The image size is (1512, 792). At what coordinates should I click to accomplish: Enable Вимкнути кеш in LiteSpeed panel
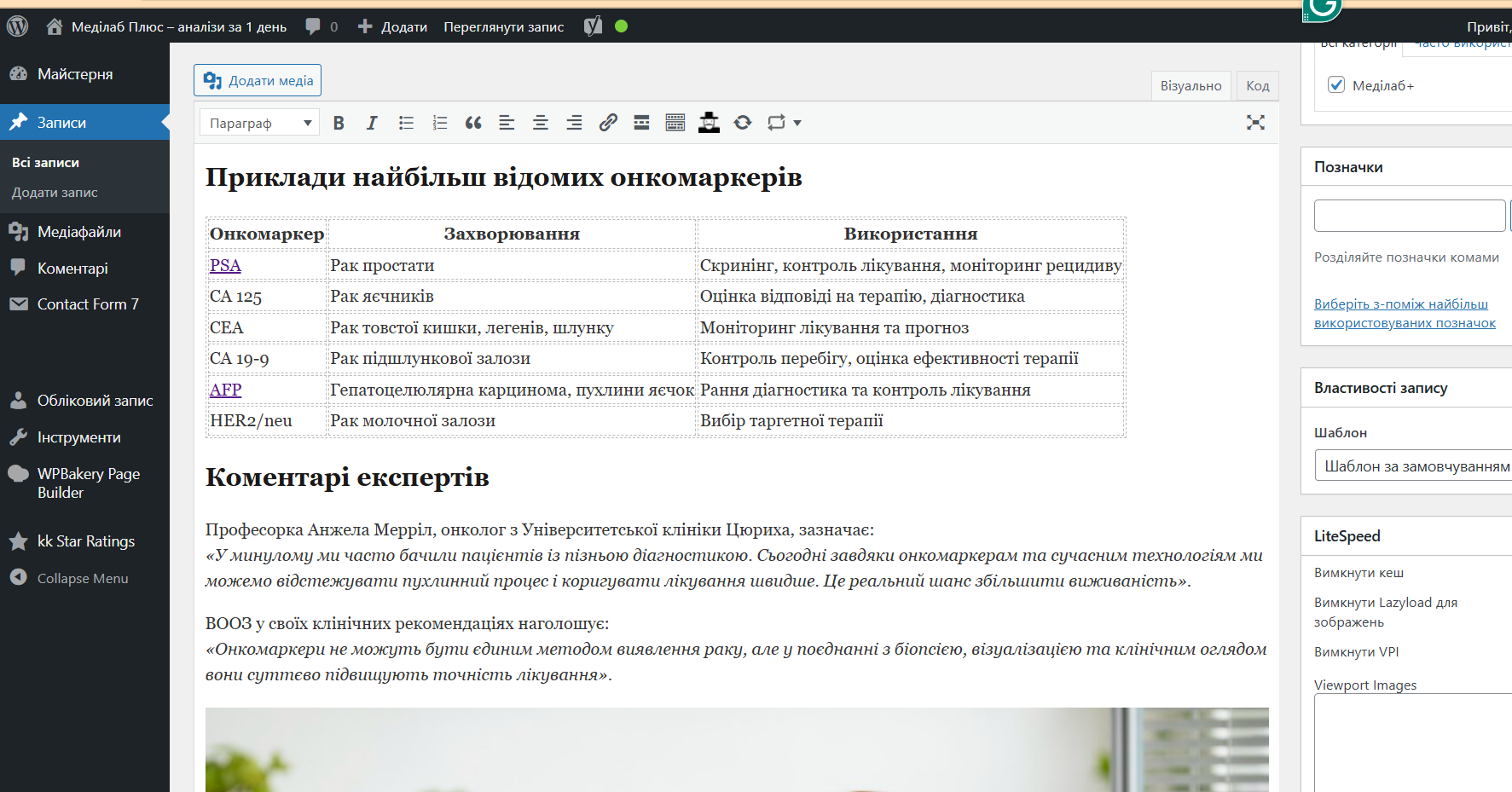[1358, 572]
